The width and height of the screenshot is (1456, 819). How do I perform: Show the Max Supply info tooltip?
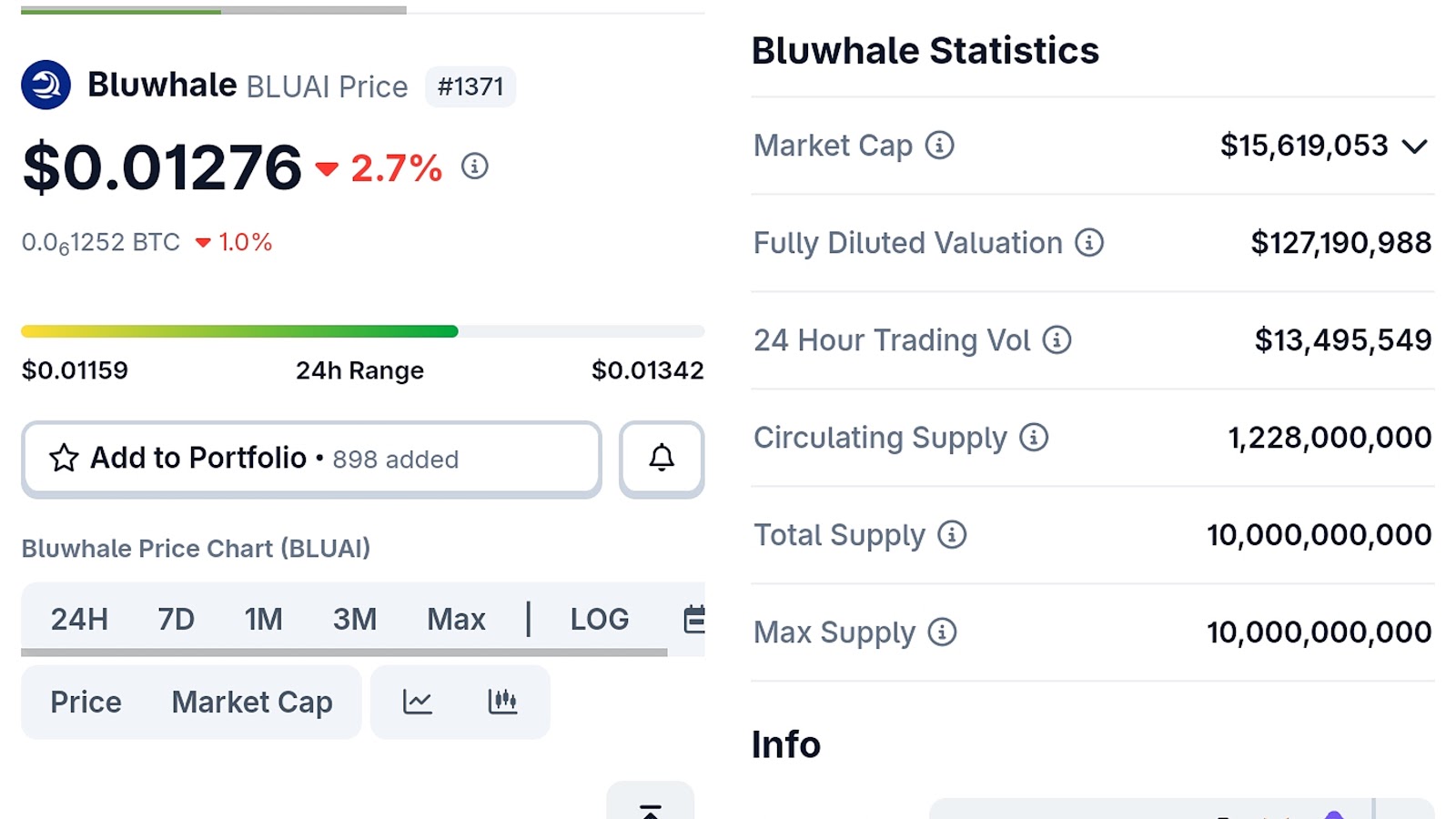pyautogui.click(x=943, y=632)
